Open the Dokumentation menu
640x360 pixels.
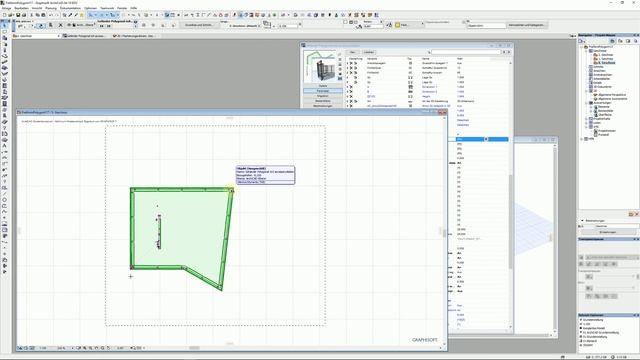(70, 8)
